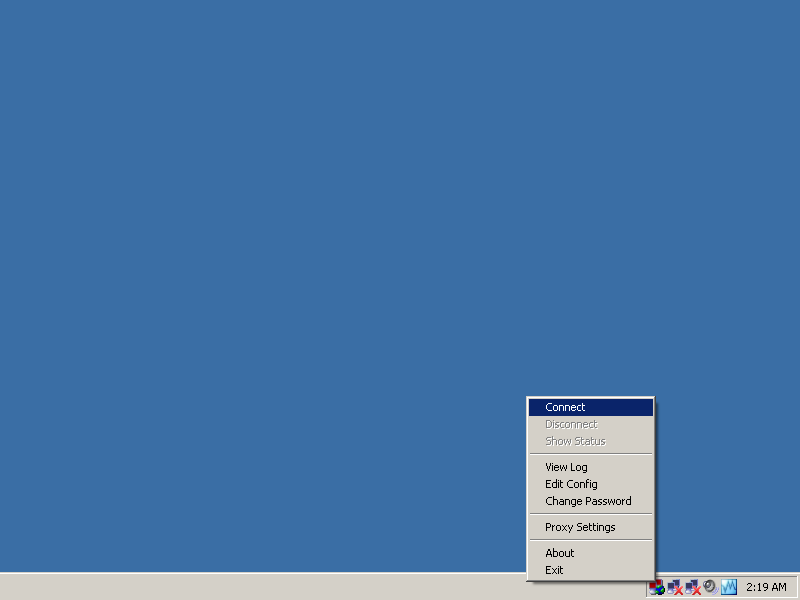The width and height of the screenshot is (800, 600).
Task: Click the speaker volume tray icon
Action: tap(710, 587)
